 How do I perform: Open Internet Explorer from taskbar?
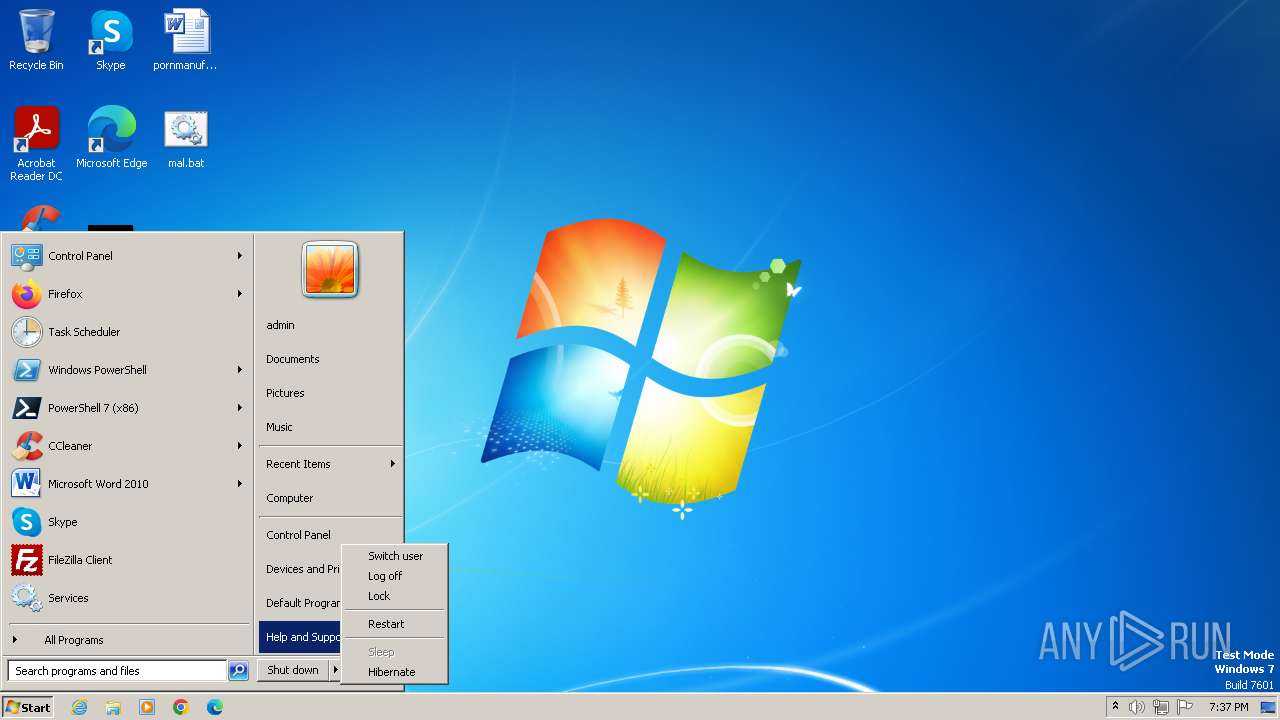(79, 707)
